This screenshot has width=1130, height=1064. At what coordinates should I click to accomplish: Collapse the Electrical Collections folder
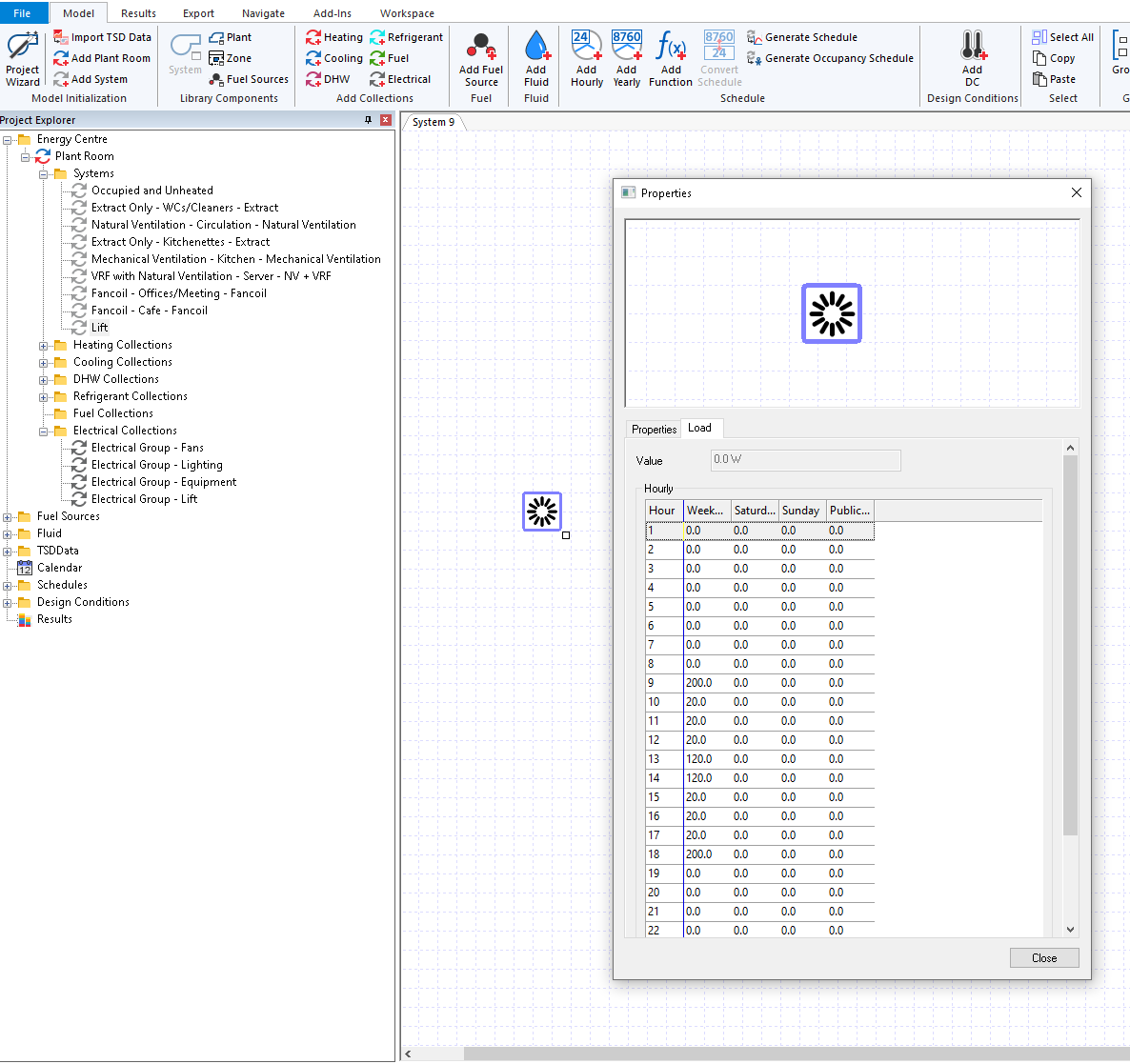[x=43, y=432]
